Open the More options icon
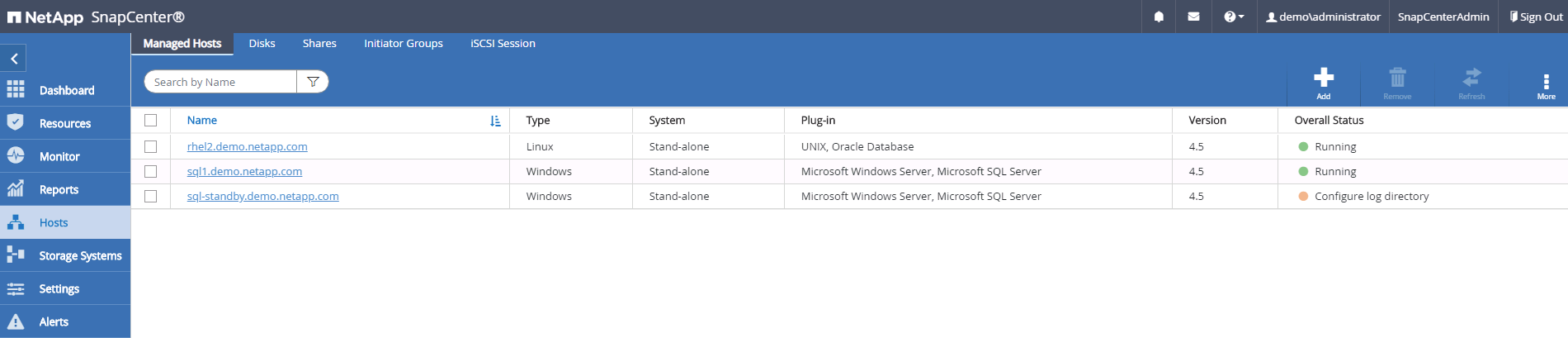Screen dimensions: 1568x338 point(1546,82)
